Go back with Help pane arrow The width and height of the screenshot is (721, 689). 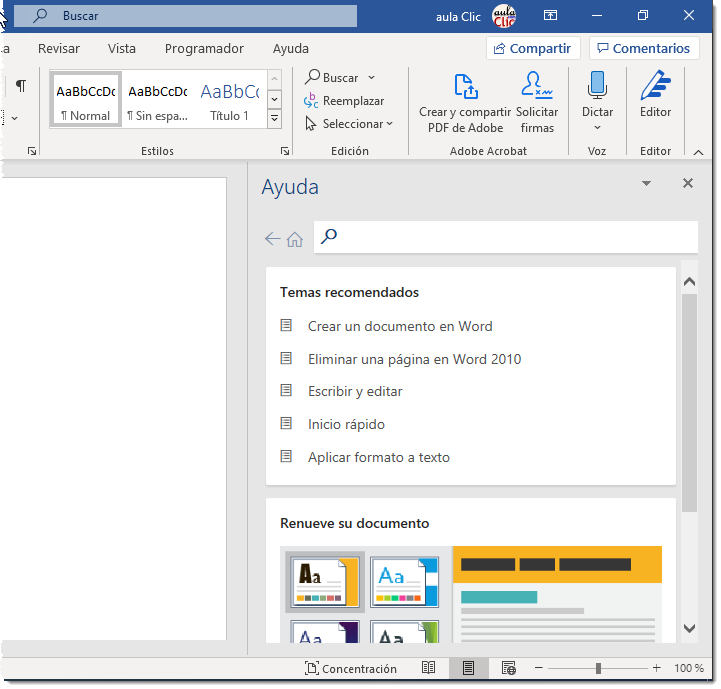coord(272,239)
